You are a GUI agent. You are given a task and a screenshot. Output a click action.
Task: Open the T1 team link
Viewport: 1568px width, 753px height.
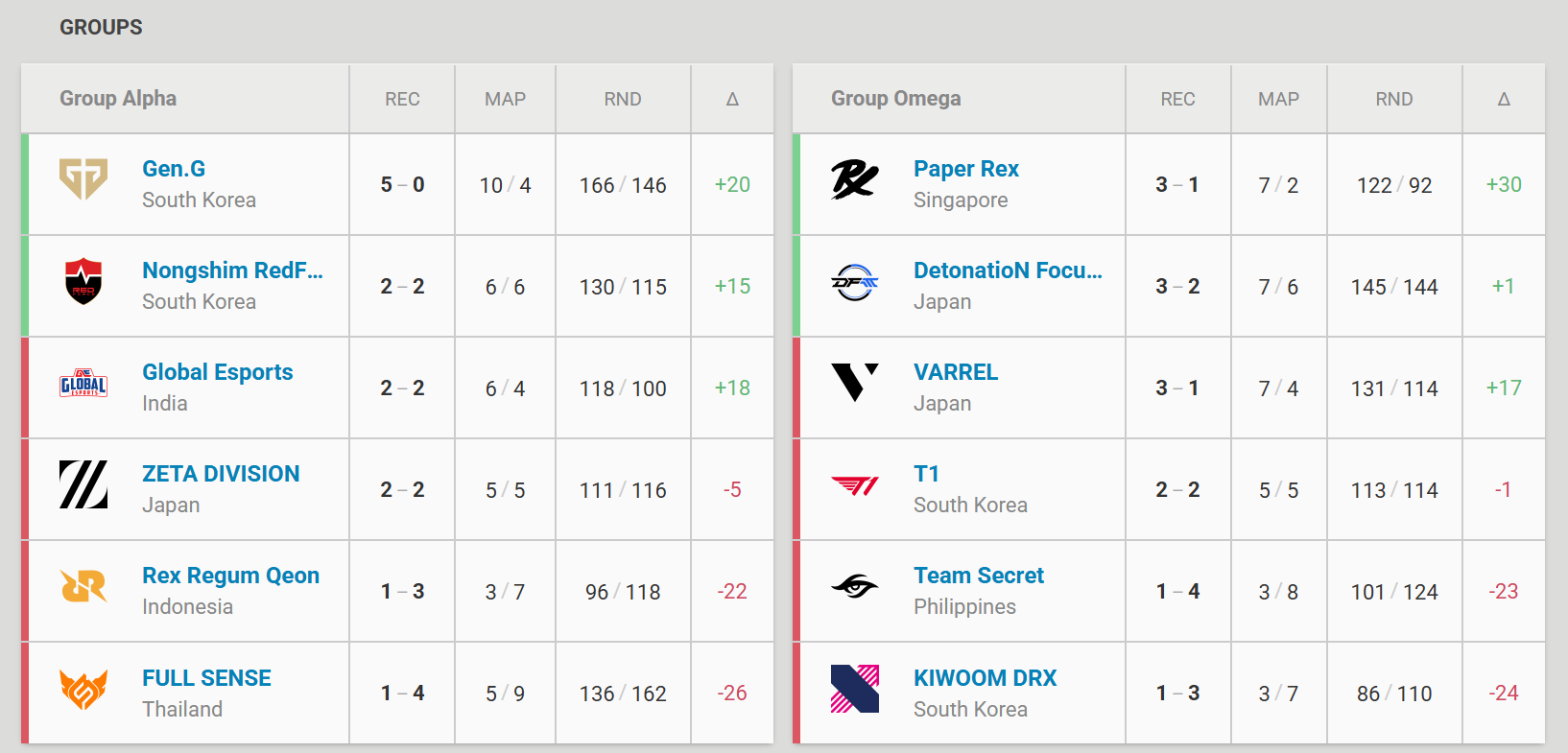click(x=926, y=474)
